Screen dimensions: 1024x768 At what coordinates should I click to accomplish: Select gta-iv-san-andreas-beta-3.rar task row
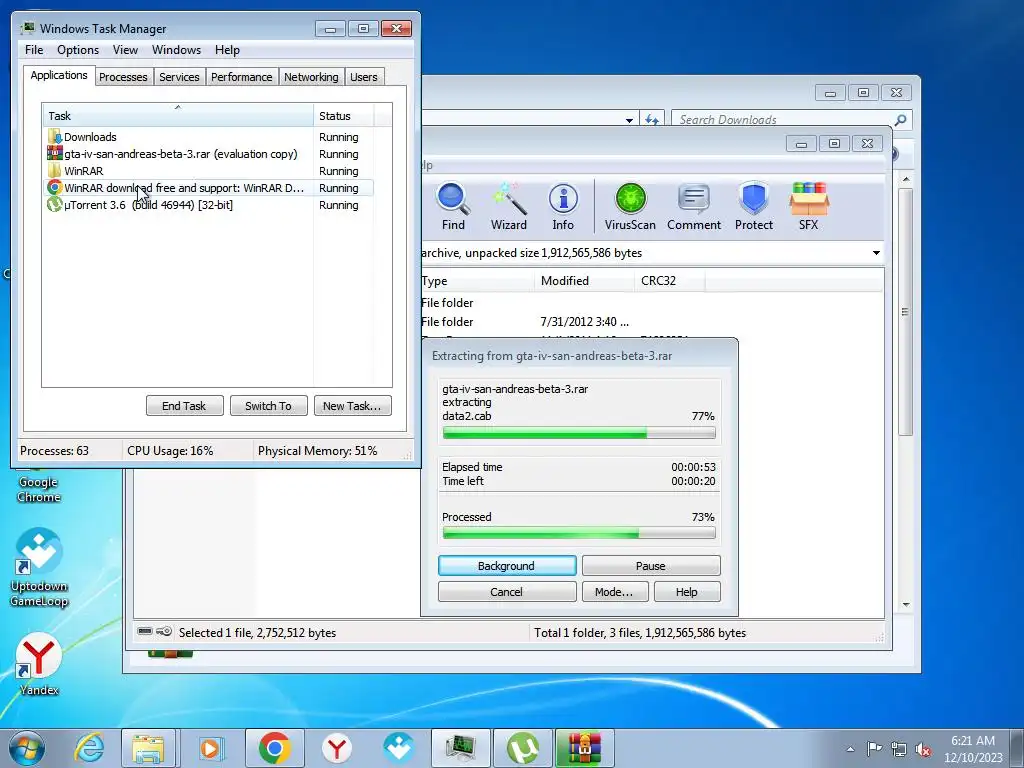pyautogui.click(x=209, y=154)
